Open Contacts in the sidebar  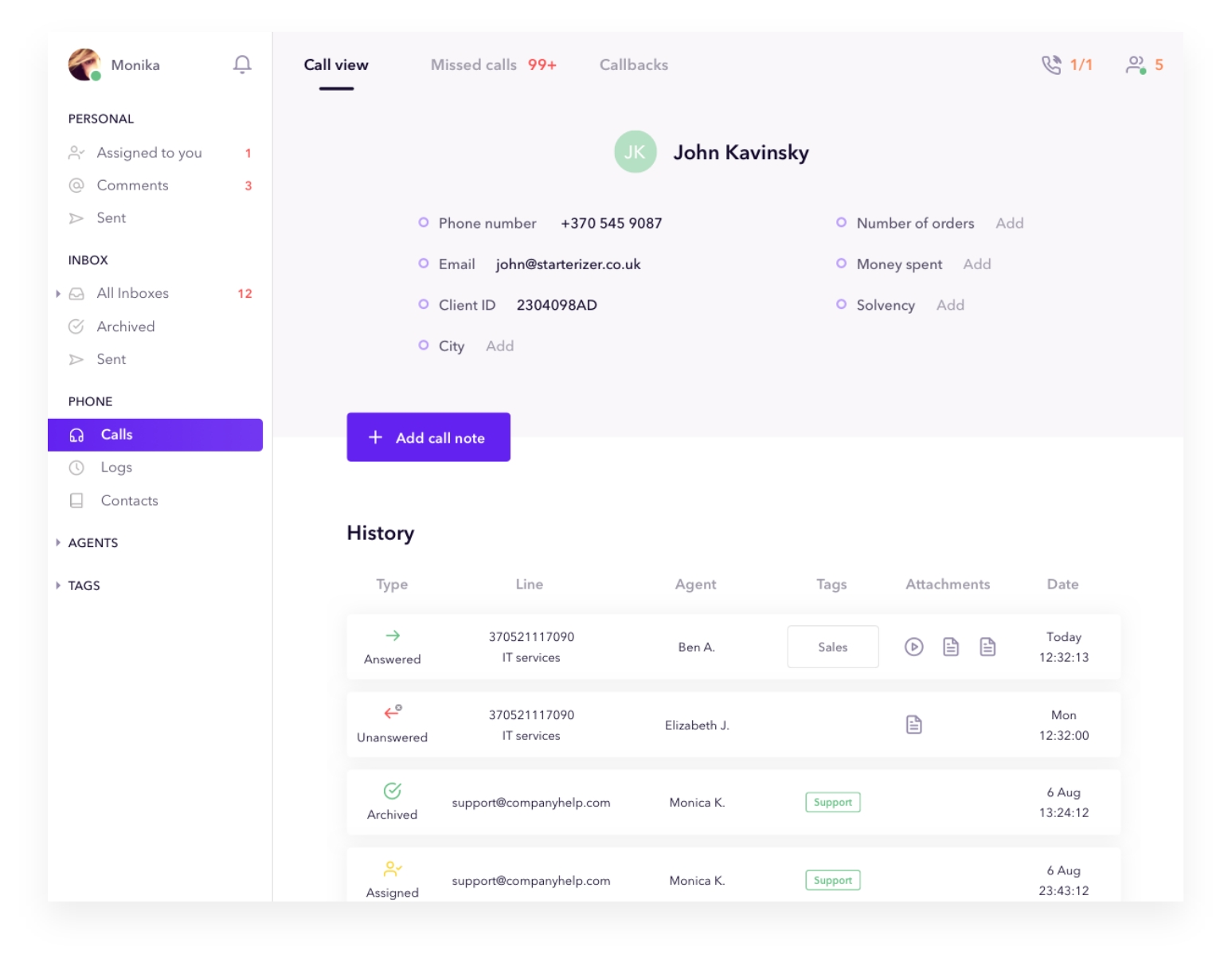tap(129, 501)
